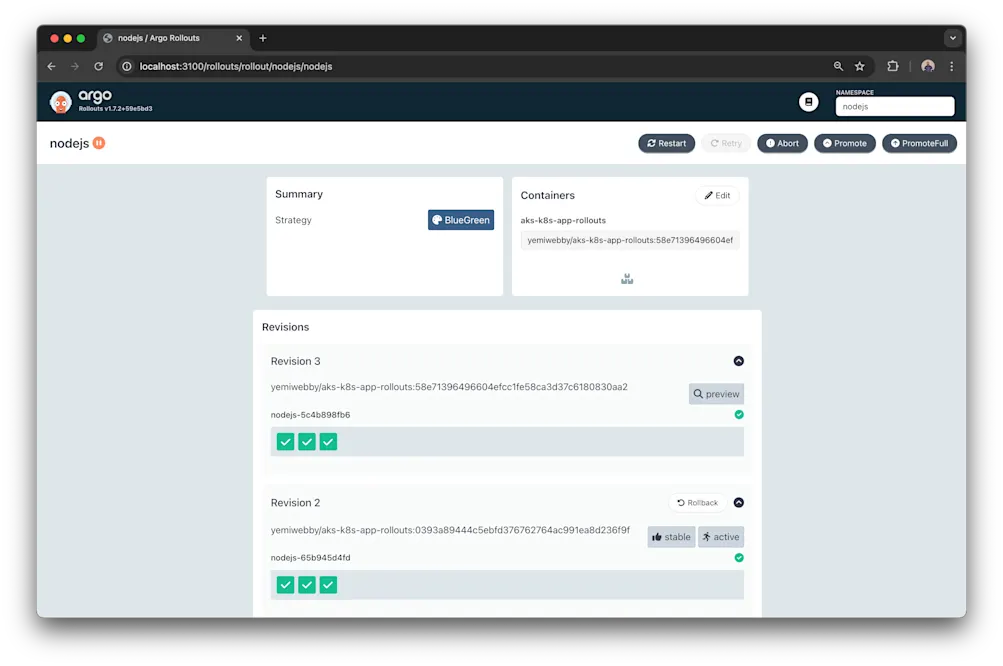This screenshot has width=1003, height=666.
Task: Open the browser extensions puzzle icon
Action: [x=893, y=66]
